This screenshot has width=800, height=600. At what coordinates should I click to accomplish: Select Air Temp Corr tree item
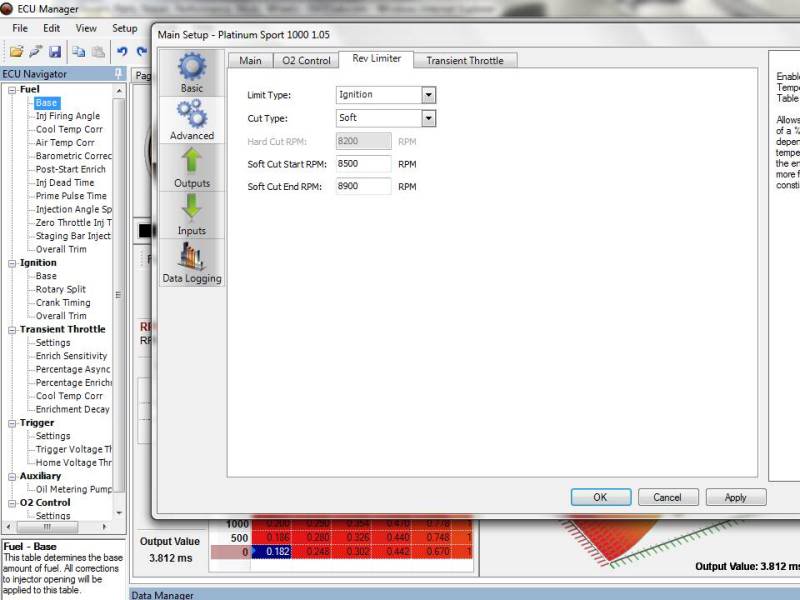tap(65, 143)
